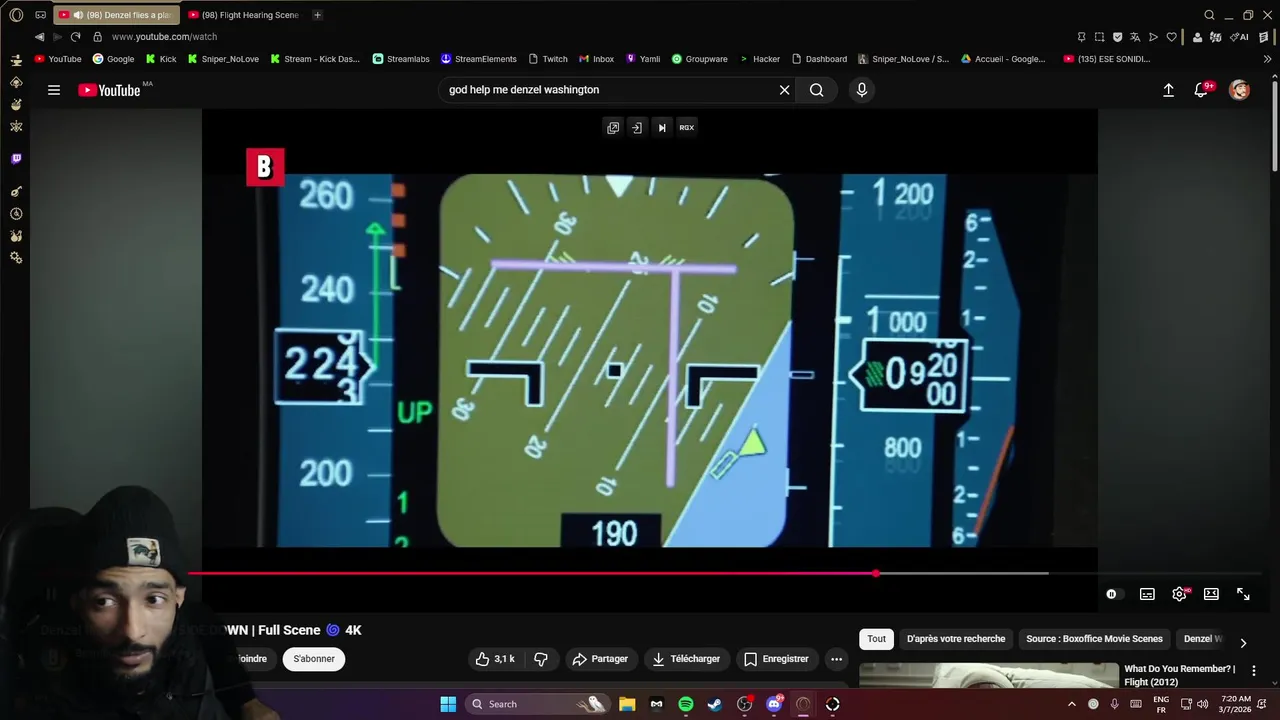The height and width of the screenshot is (720, 1280).
Task: Click the Enregistrer save button
Action: [777, 659]
